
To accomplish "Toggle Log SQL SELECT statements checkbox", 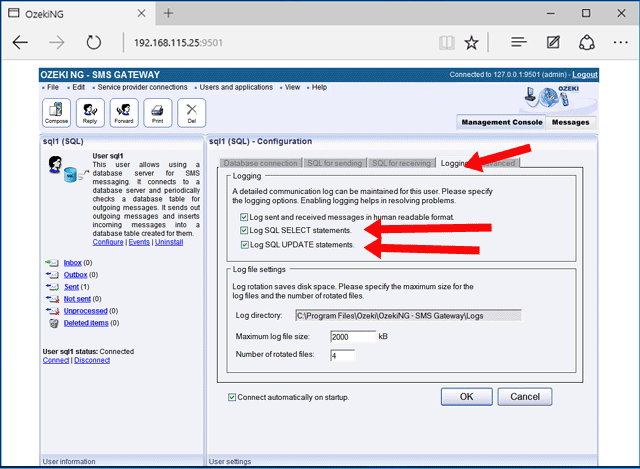I will coord(244,230).
